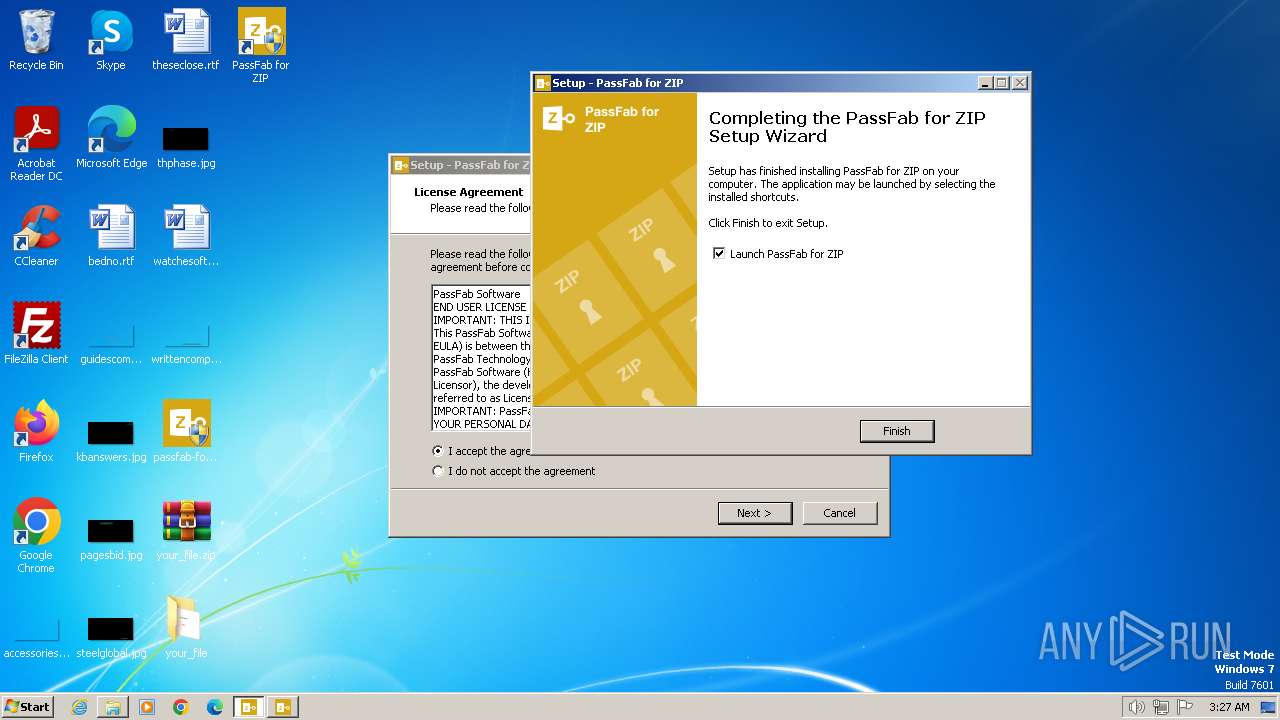This screenshot has height=720, width=1280.
Task: Select FileZilla Client desktop shortcut
Action: point(36,333)
